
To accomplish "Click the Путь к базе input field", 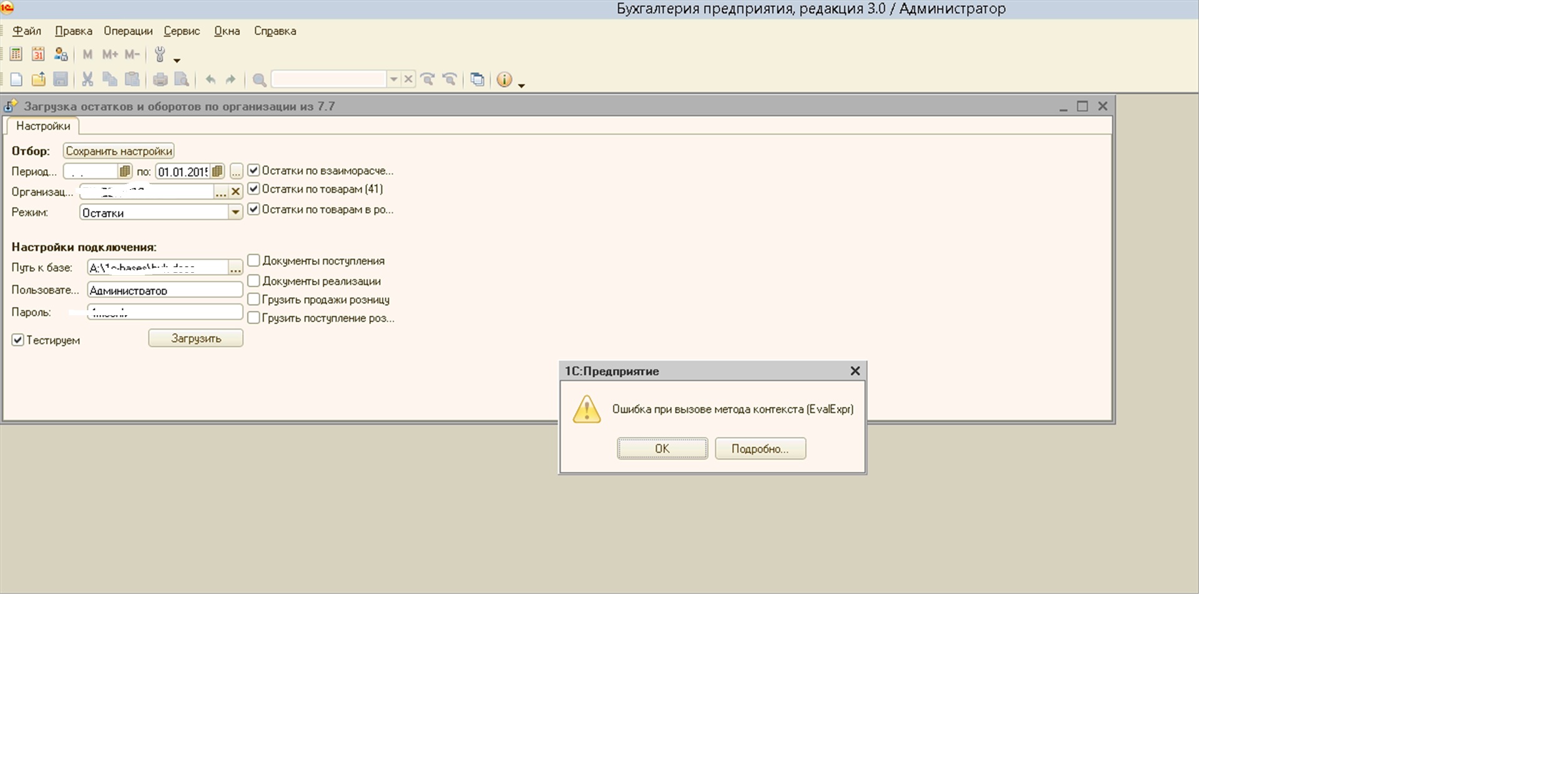I will pos(158,267).
